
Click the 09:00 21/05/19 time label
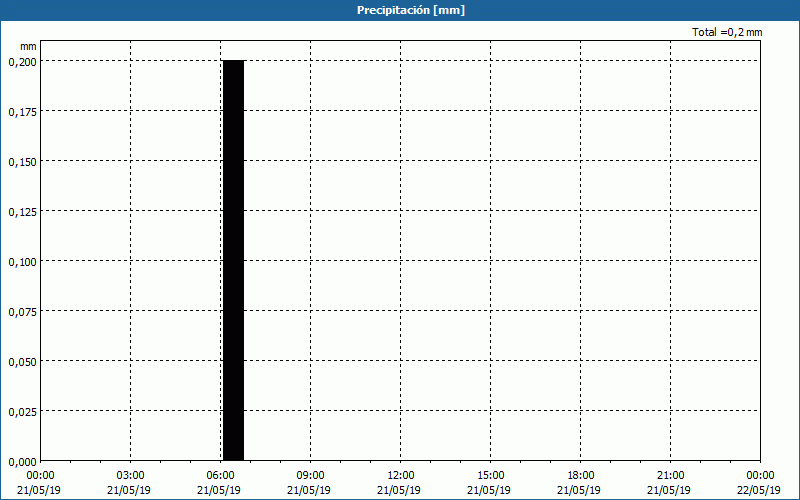coord(309,483)
